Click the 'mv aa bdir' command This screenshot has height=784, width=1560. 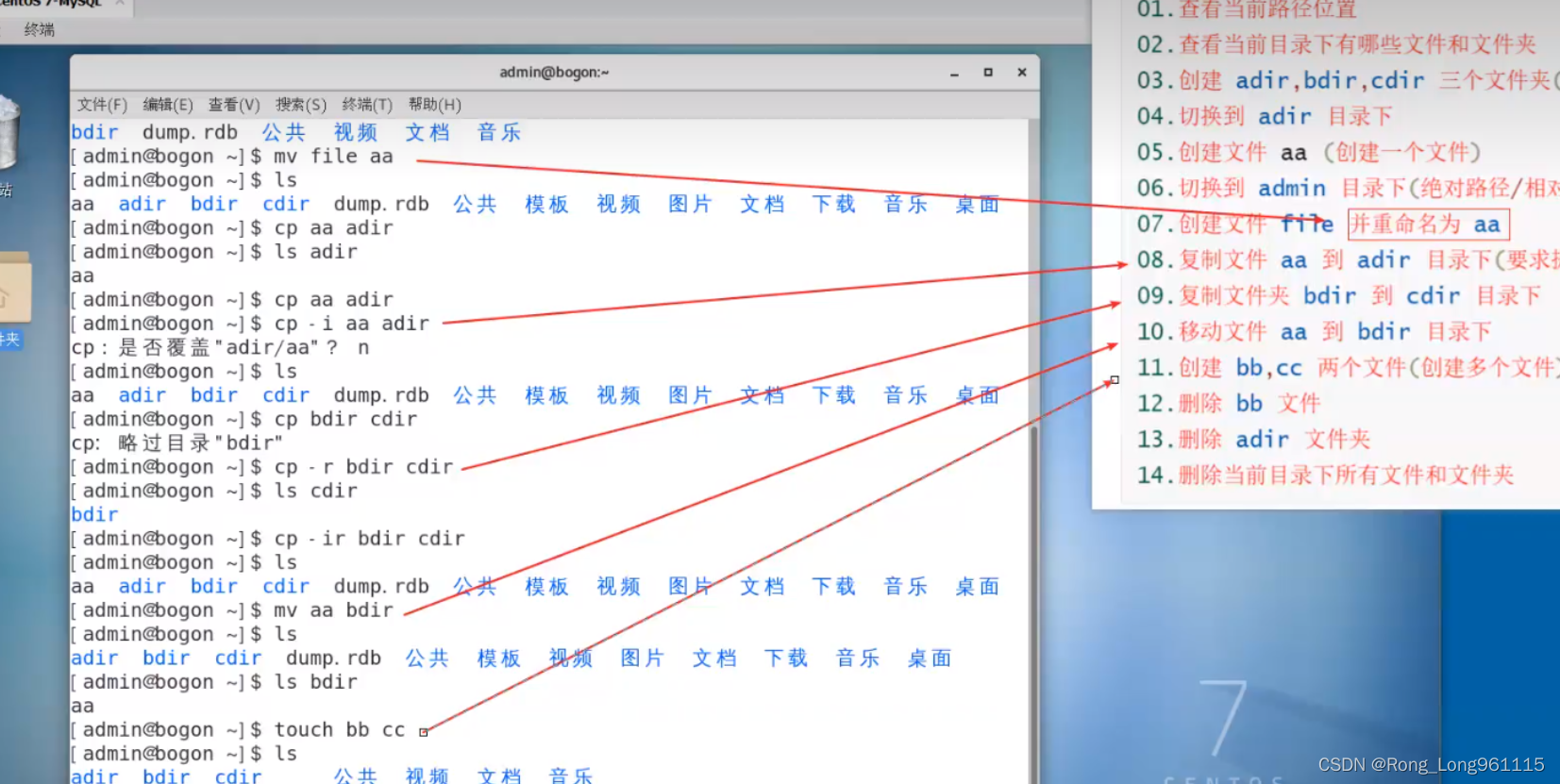click(x=333, y=610)
